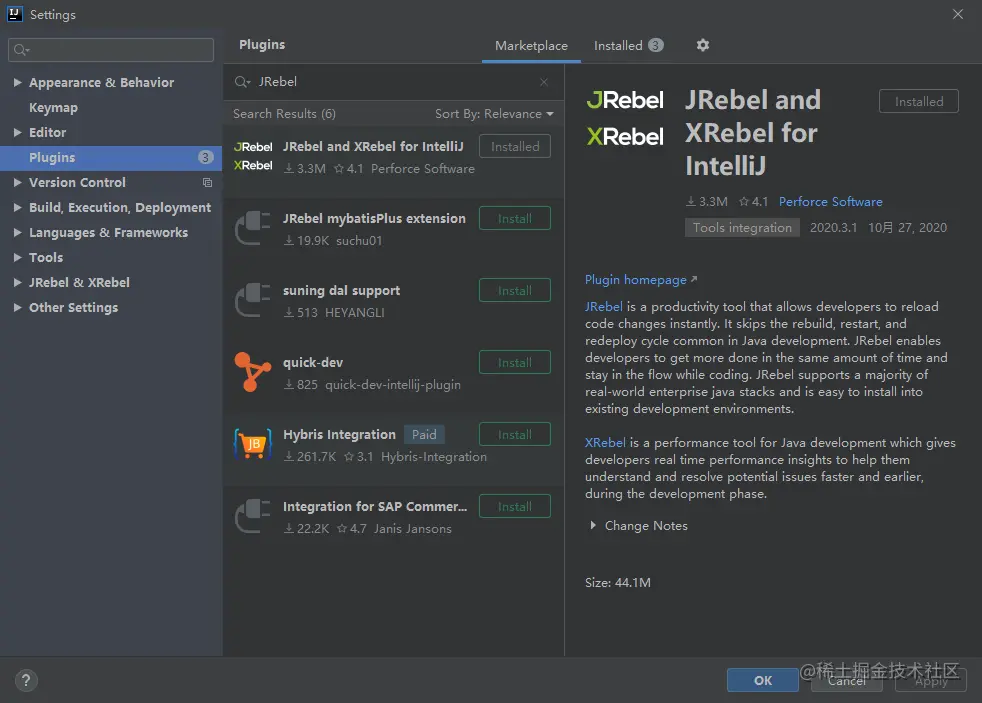Click Version Control project-level copy icon
The height and width of the screenshot is (703, 982).
(x=207, y=183)
